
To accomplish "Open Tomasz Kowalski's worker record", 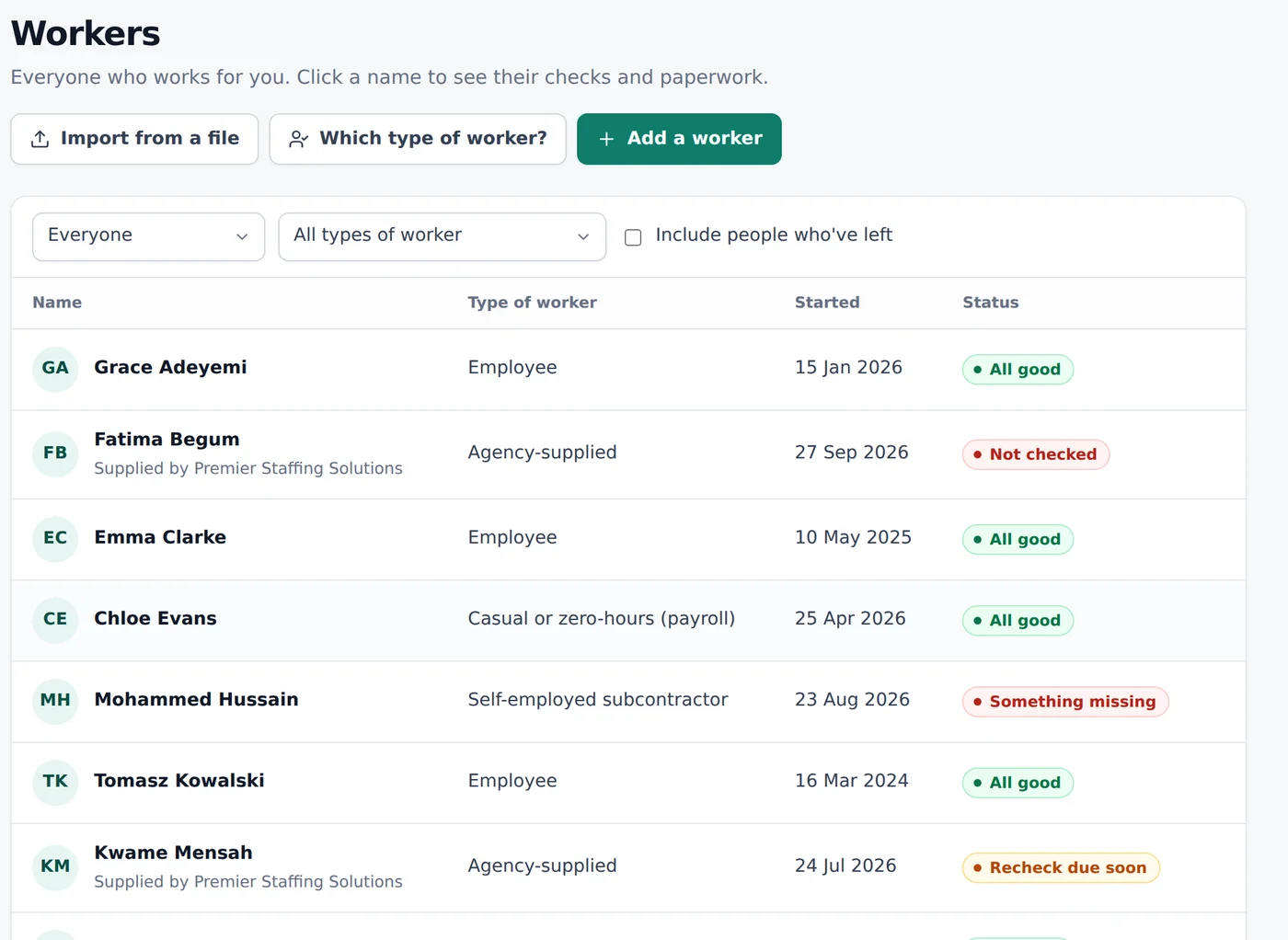I will (179, 781).
